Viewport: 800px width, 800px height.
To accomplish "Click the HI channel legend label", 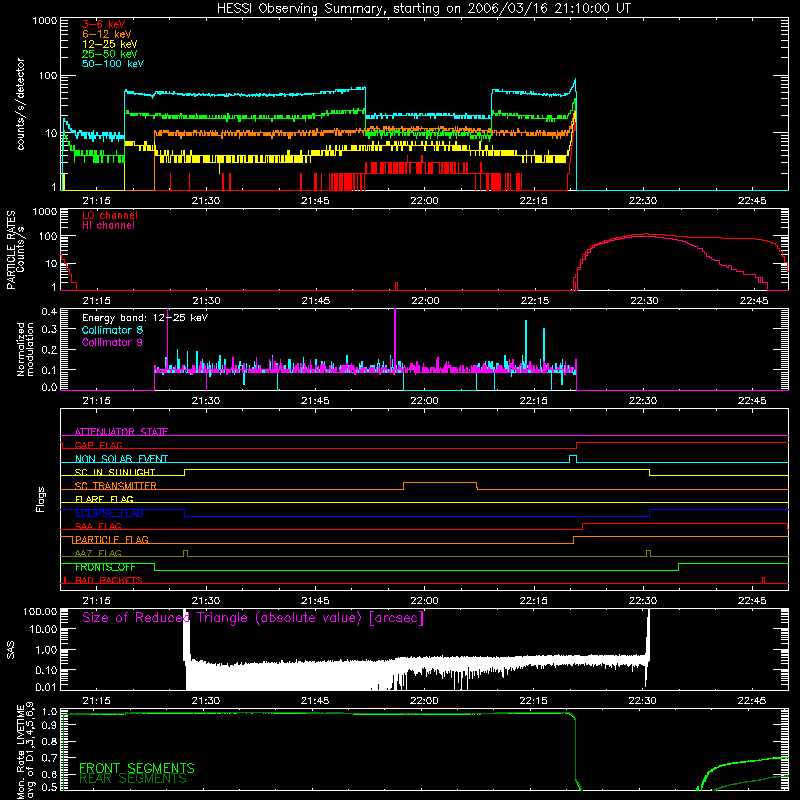I will pyautogui.click(x=108, y=225).
